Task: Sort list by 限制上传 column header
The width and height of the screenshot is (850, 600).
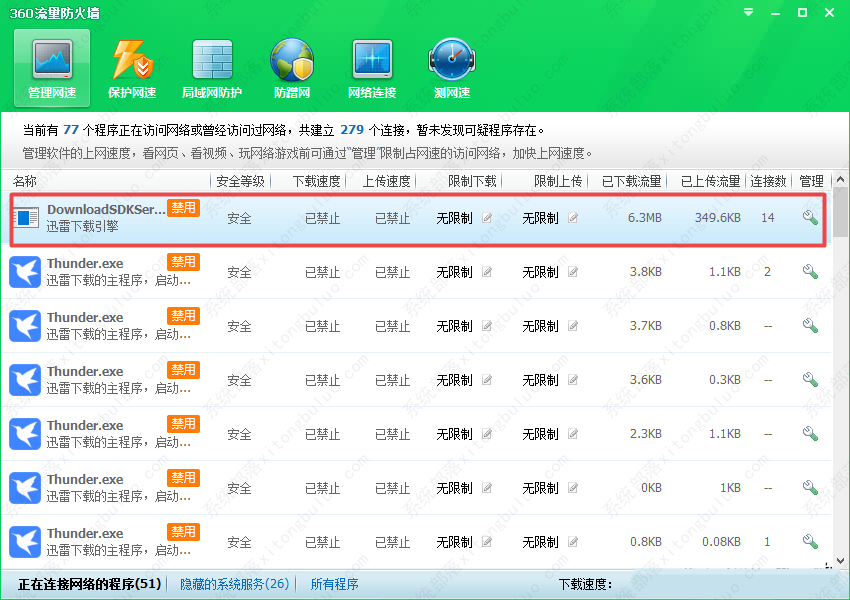Action: (x=558, y=181)
